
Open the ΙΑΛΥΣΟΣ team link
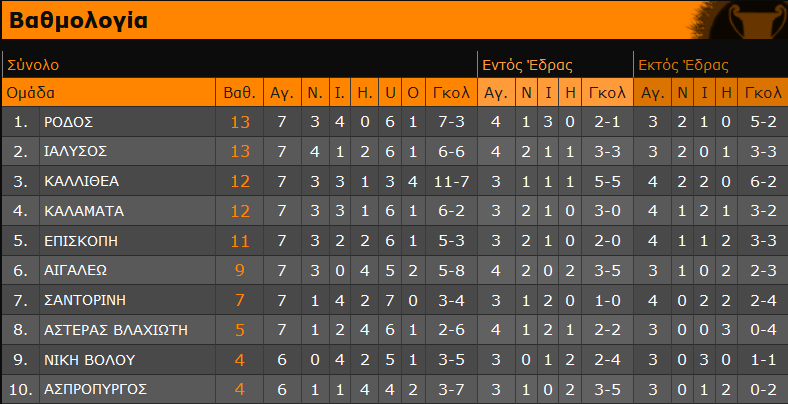coord(75,152)
